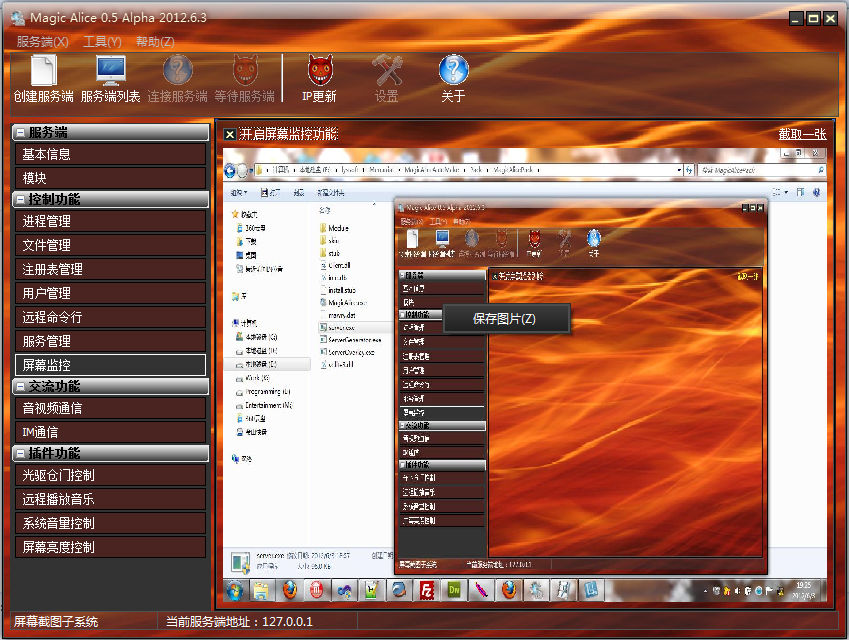The image size is (849, 640).
Task: Collapse the 服务端 sidebar section
Action: point(20,132)
